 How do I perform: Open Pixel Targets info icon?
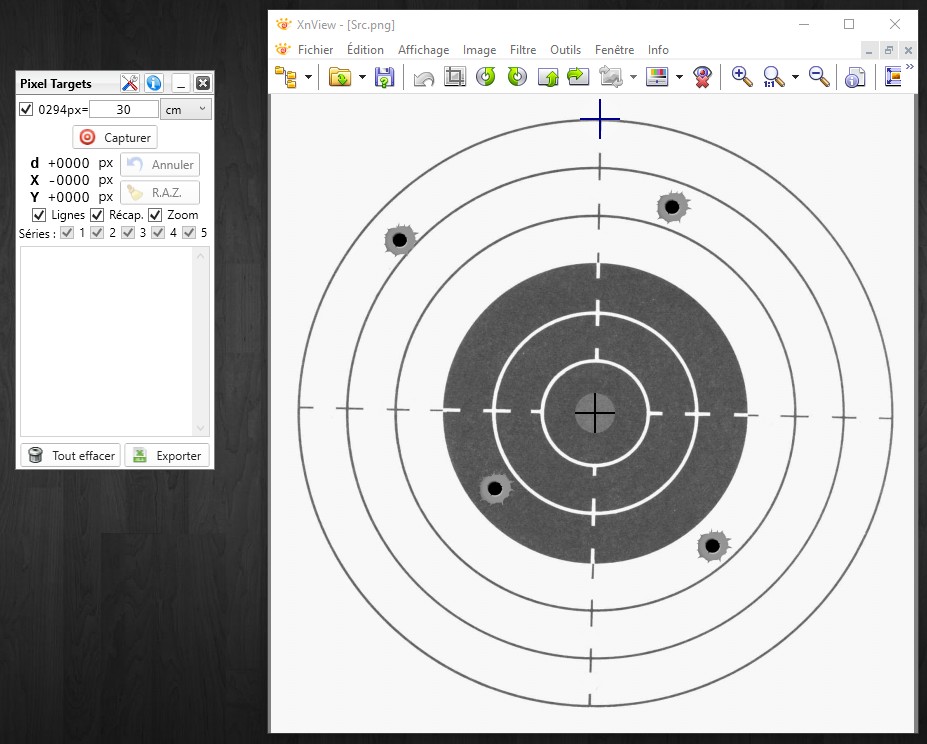154,83
